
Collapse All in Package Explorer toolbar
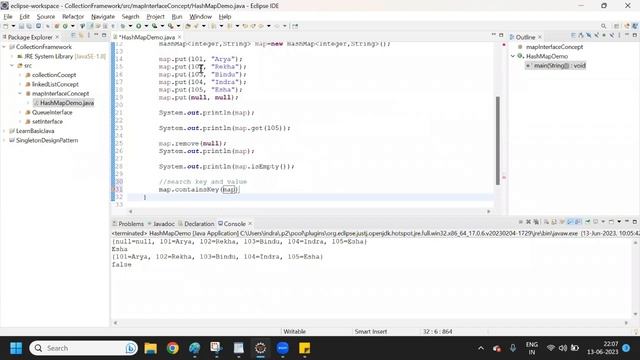(73, 36)
